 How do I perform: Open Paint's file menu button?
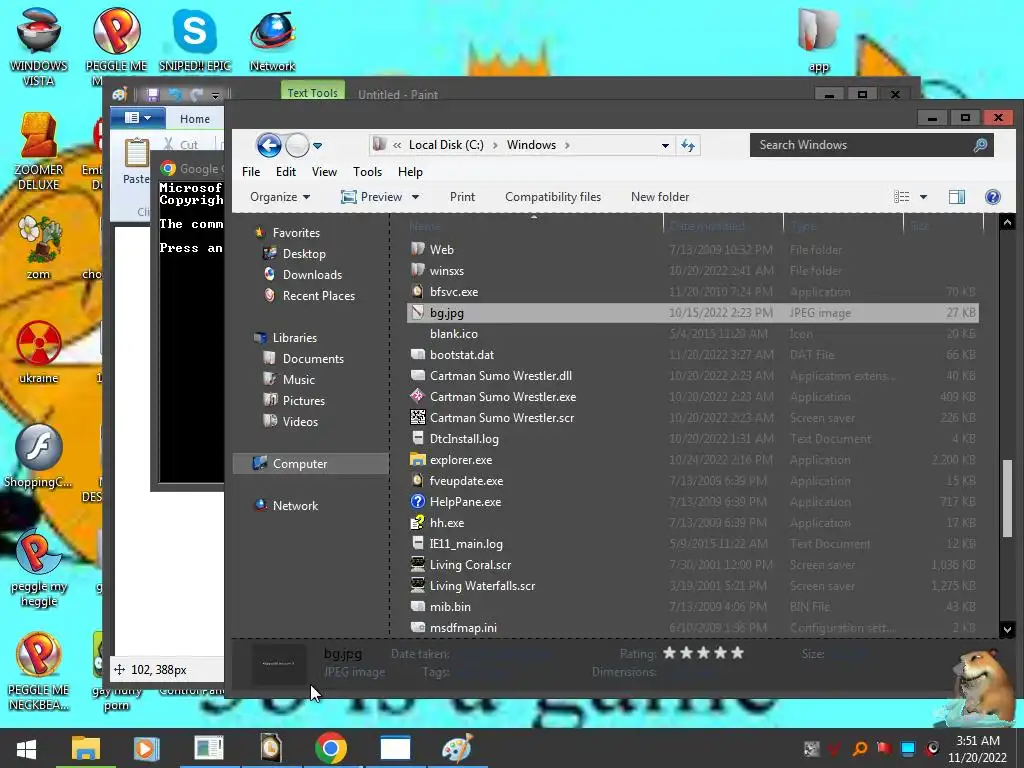click(137, 118)
